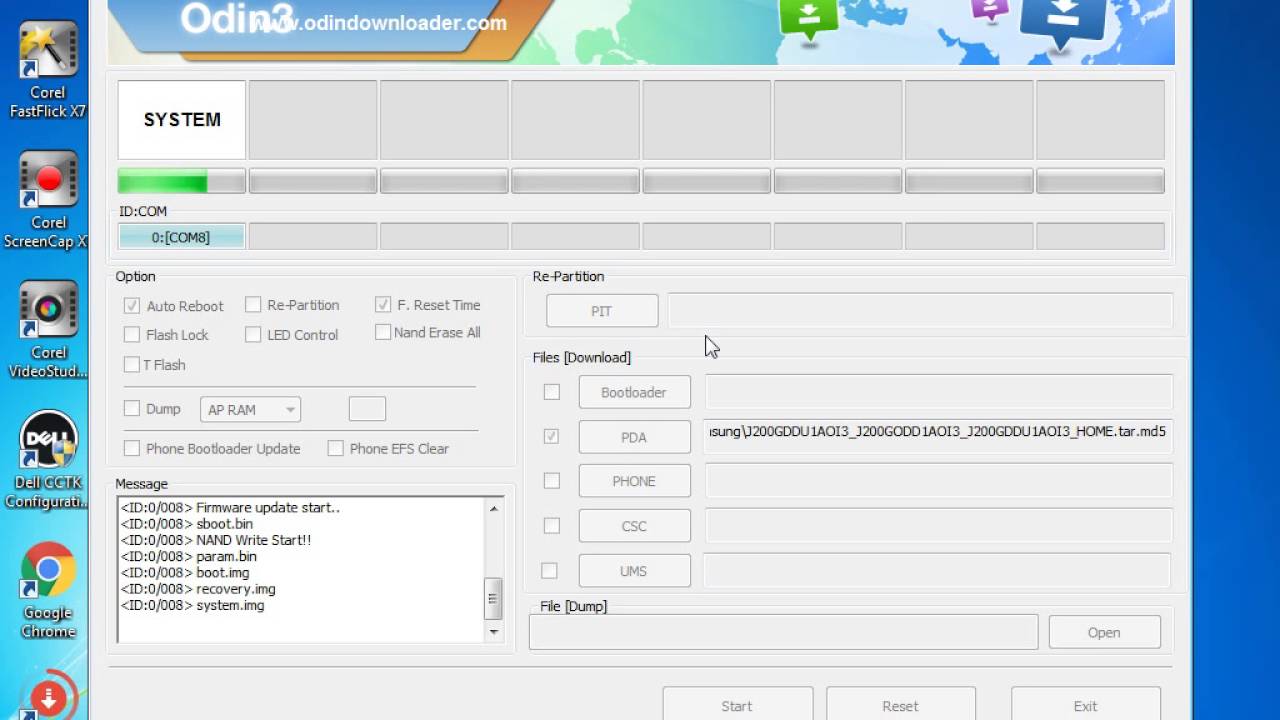Enable LED Control option
Image resolution: width=1280 pixels, height=720 pixels.
(253, 335)
